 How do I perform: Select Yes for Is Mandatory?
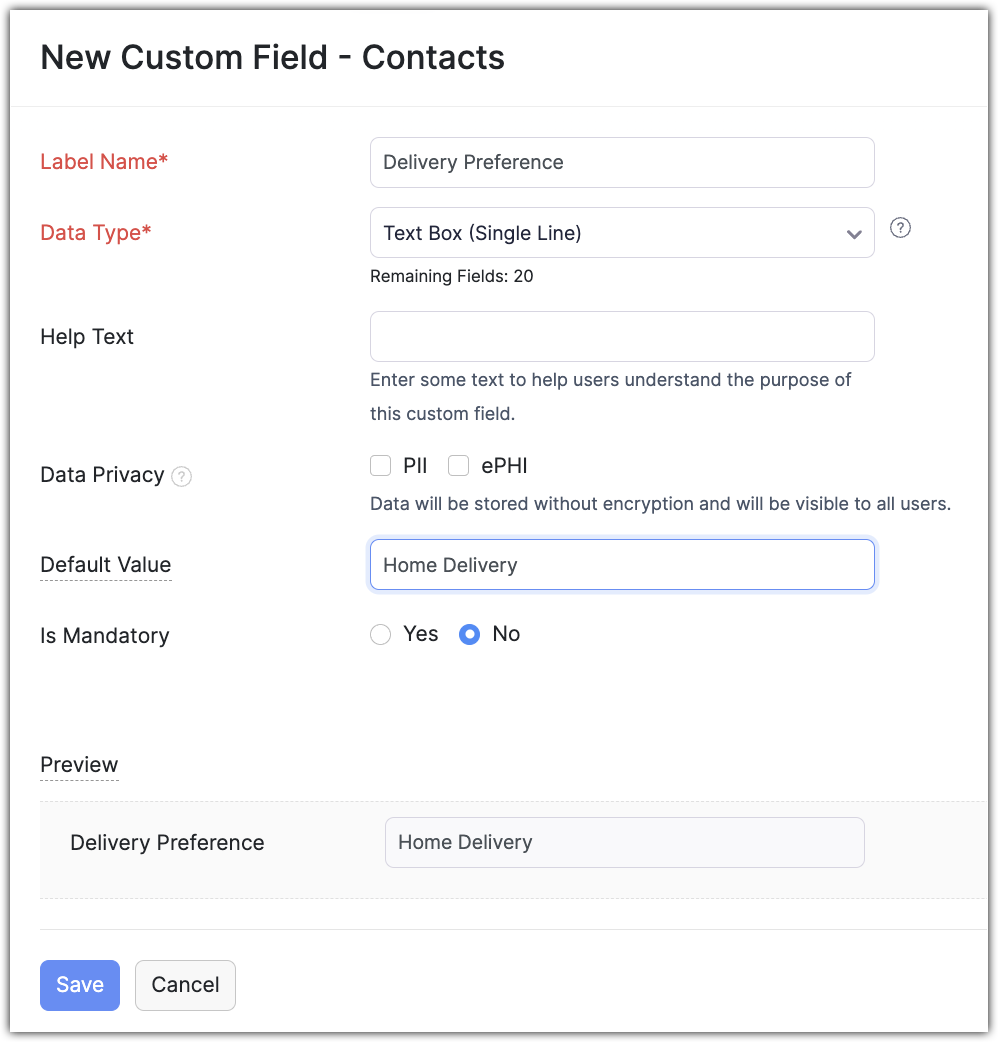click(381, 635)
